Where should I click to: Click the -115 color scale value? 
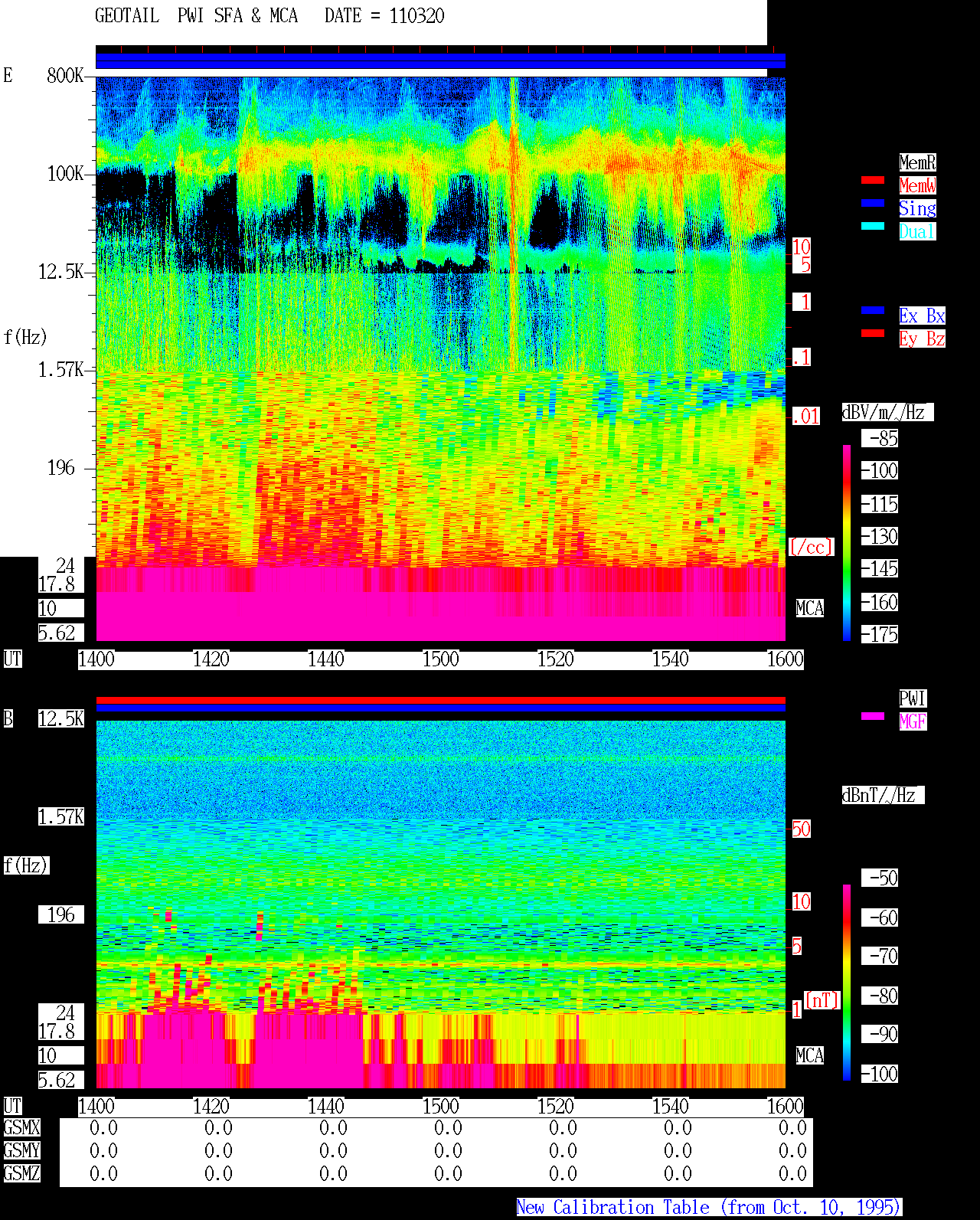[880, 504]
